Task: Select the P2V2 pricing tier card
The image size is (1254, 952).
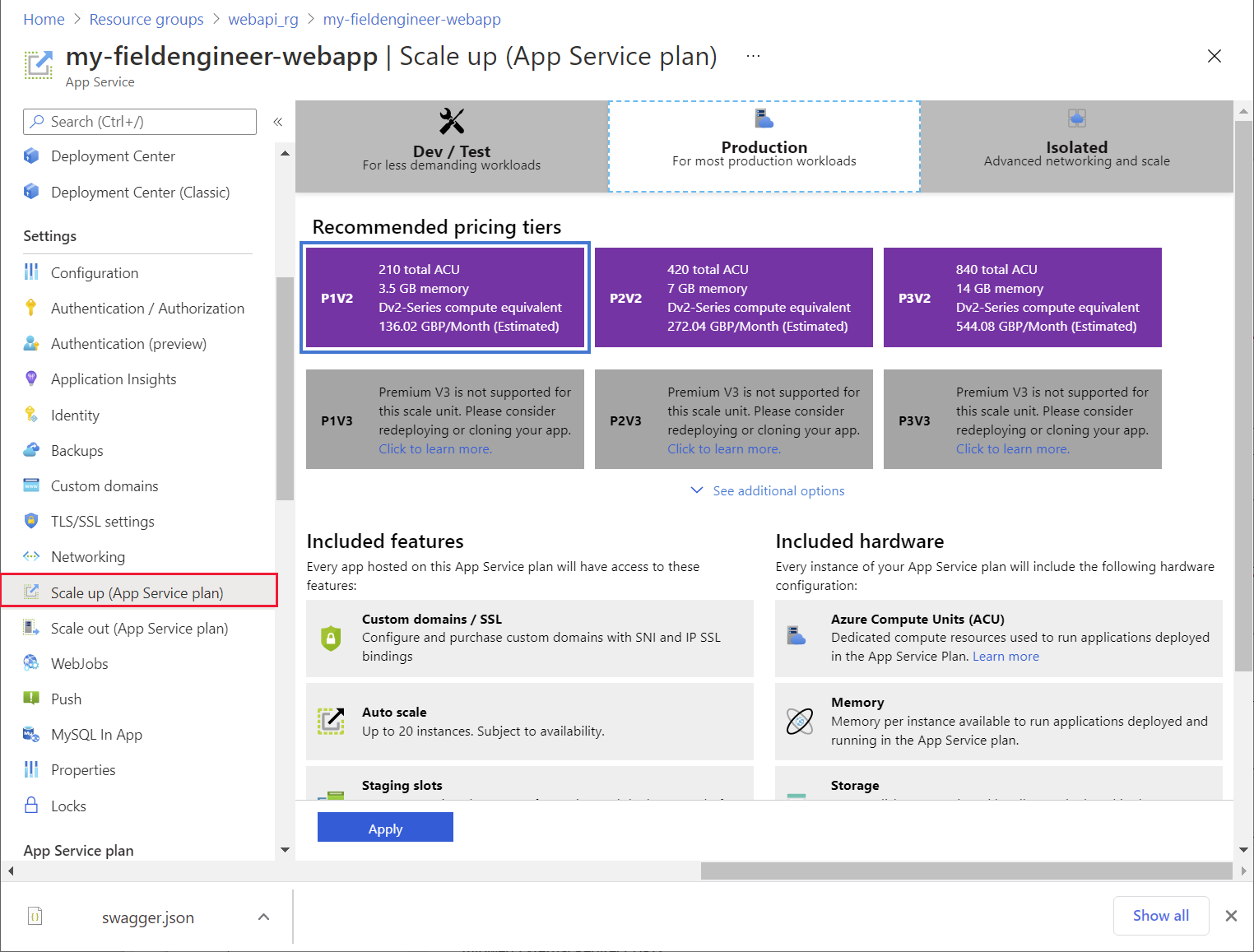Action: click(x=734, y=298)
